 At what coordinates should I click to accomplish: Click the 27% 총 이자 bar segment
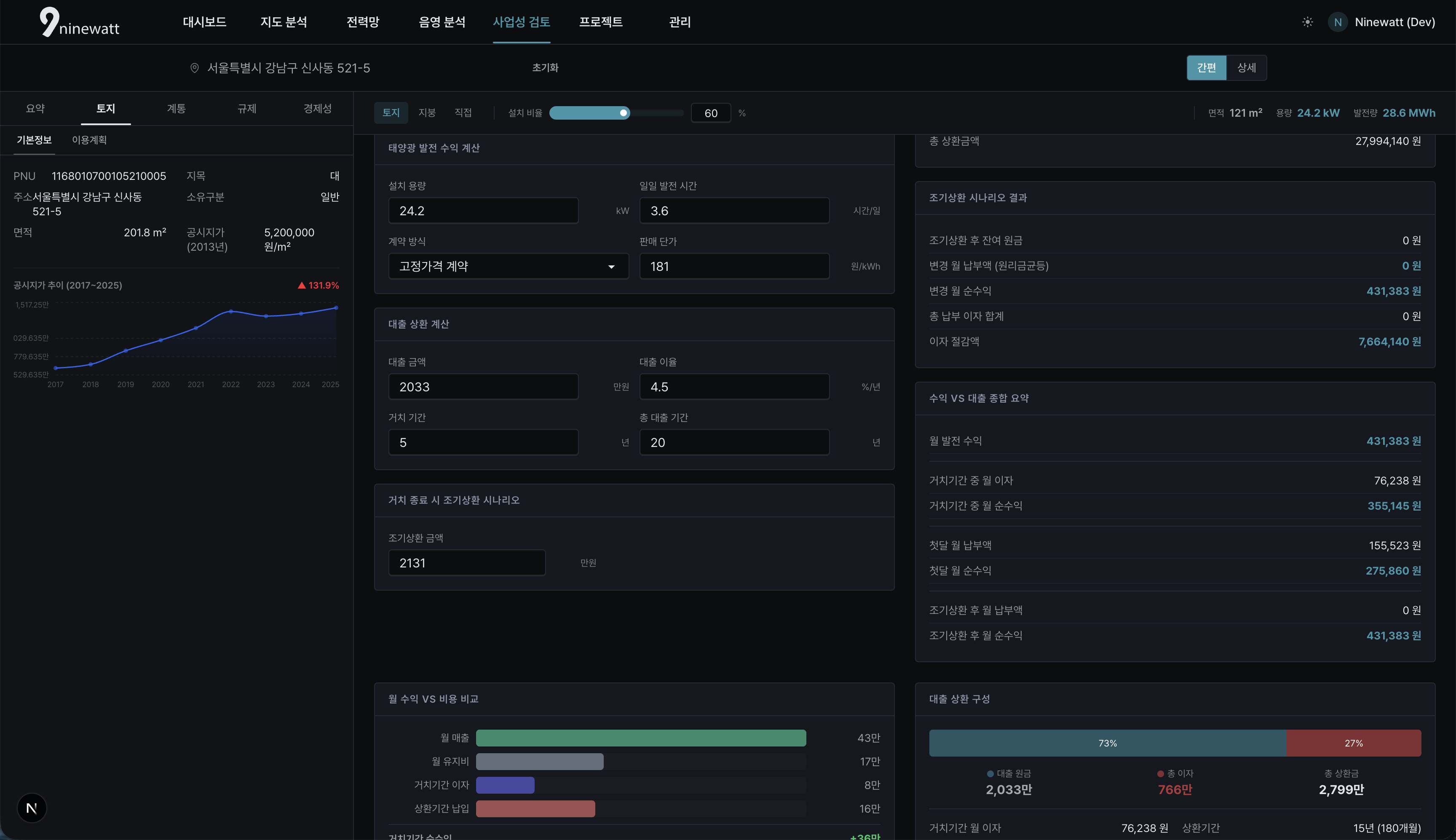coord(1354,743)
